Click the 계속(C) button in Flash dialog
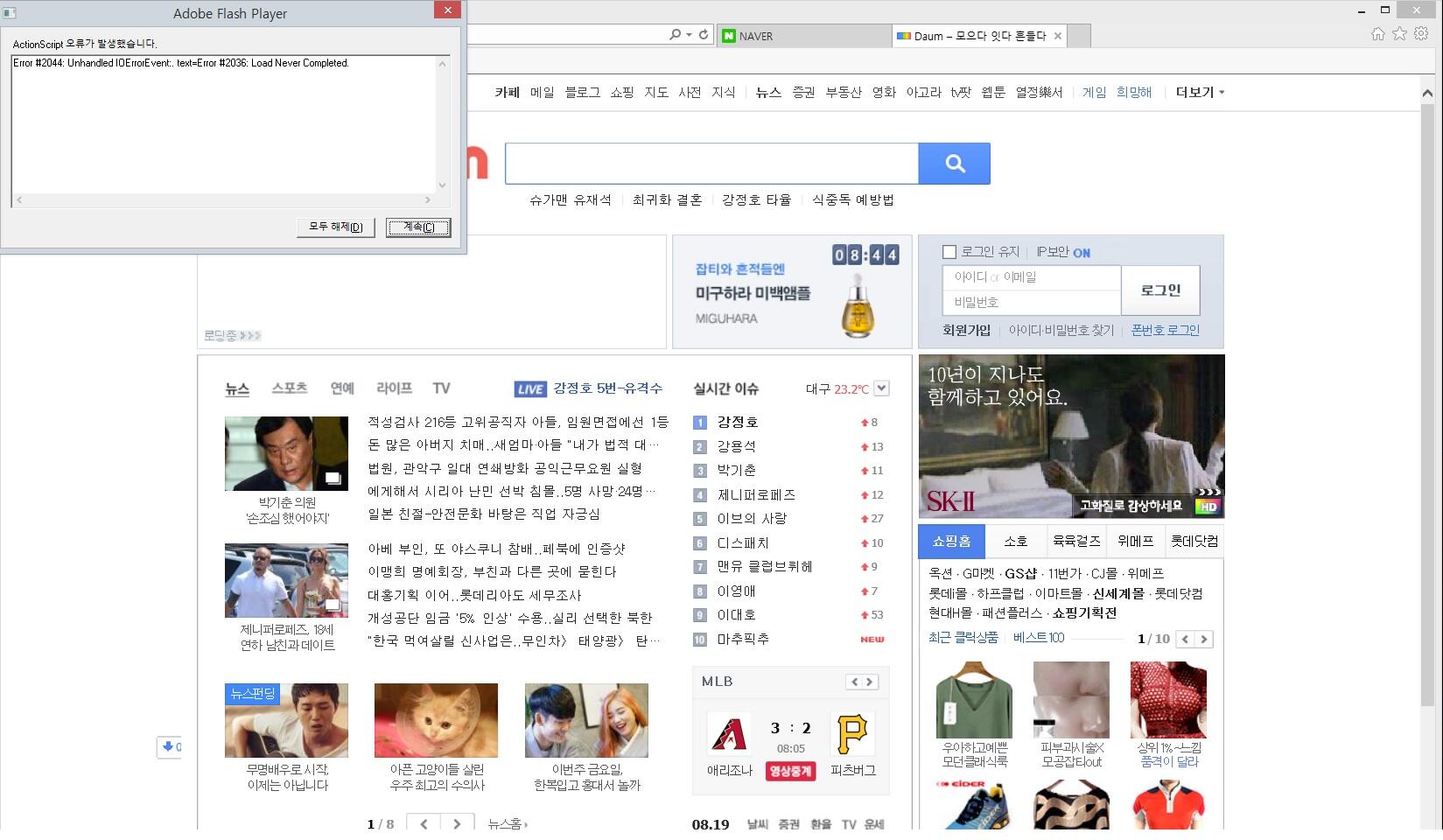 click(418, 227)
